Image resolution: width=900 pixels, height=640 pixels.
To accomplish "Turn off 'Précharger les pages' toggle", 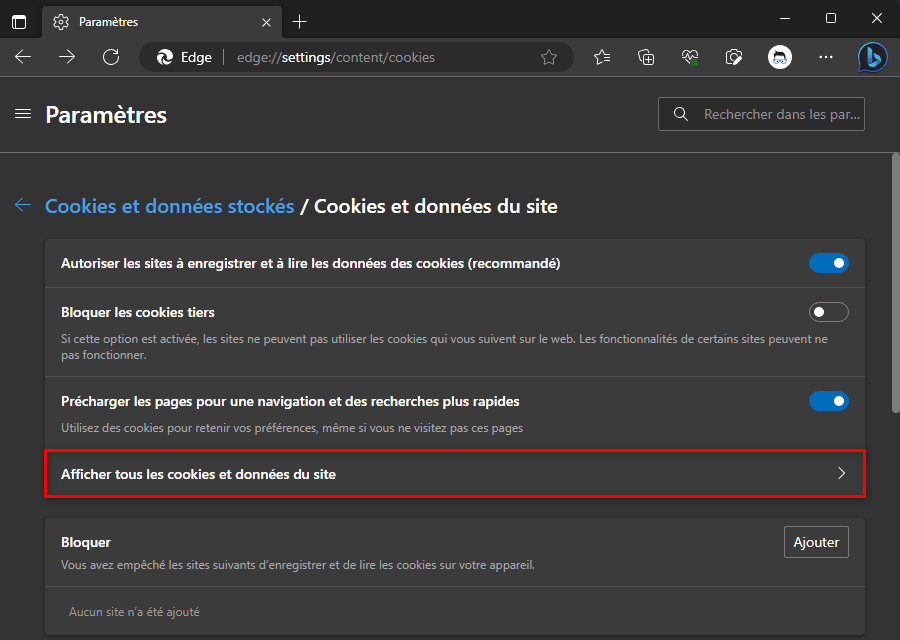I will [828, 401].
